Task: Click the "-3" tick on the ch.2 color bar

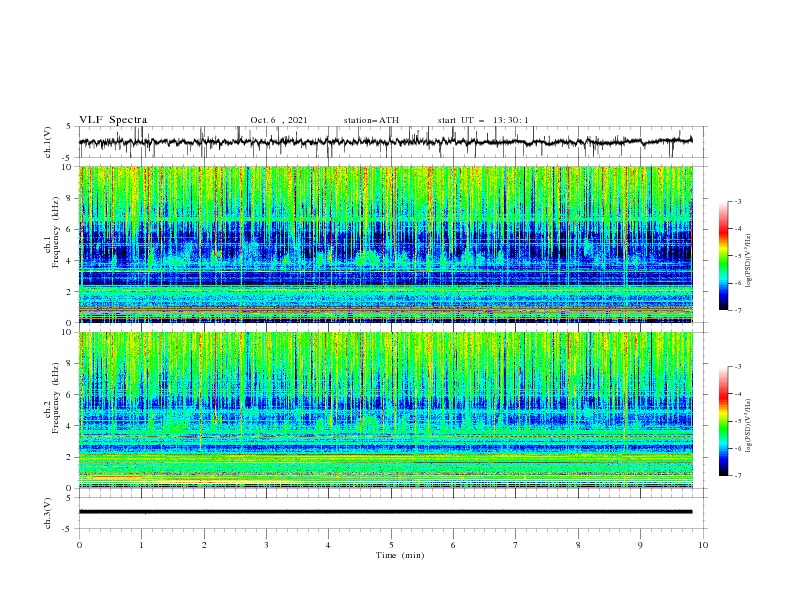Action: tap(737, 367)
